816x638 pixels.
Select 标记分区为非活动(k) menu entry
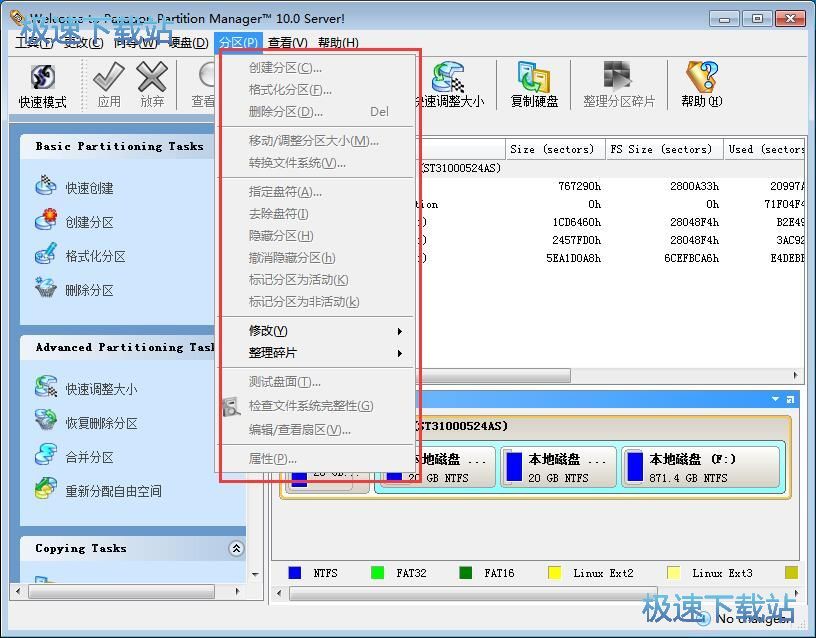[x=315, y=302]
